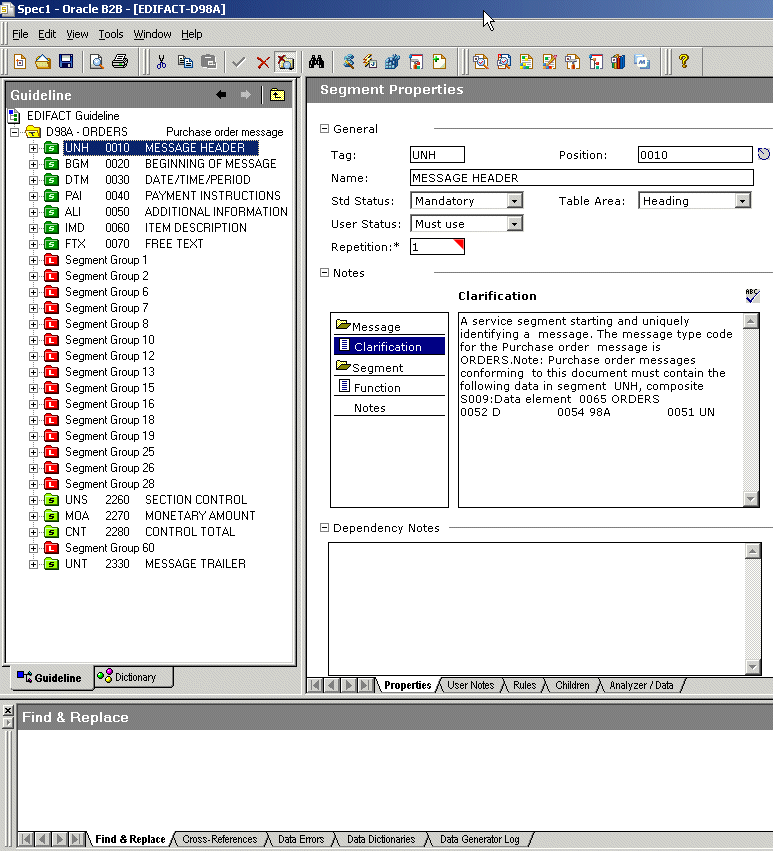
Task: Open the Data Generator Log tab
Action: coord(479,839)
